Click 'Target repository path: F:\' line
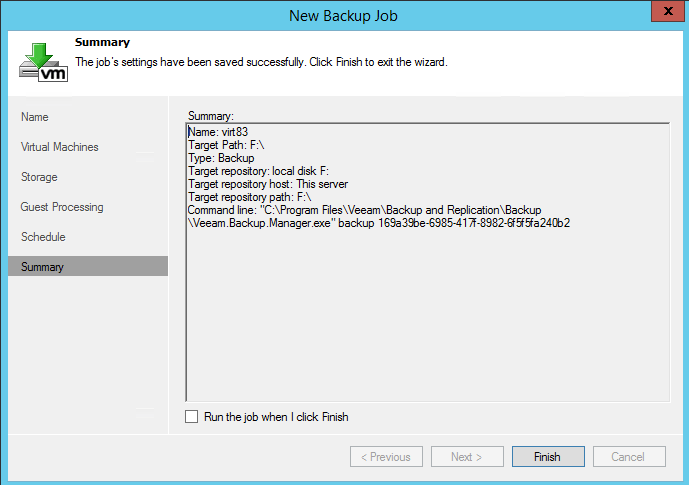The width and height of the screenshot is (689, 485). [x=250, y=197]
